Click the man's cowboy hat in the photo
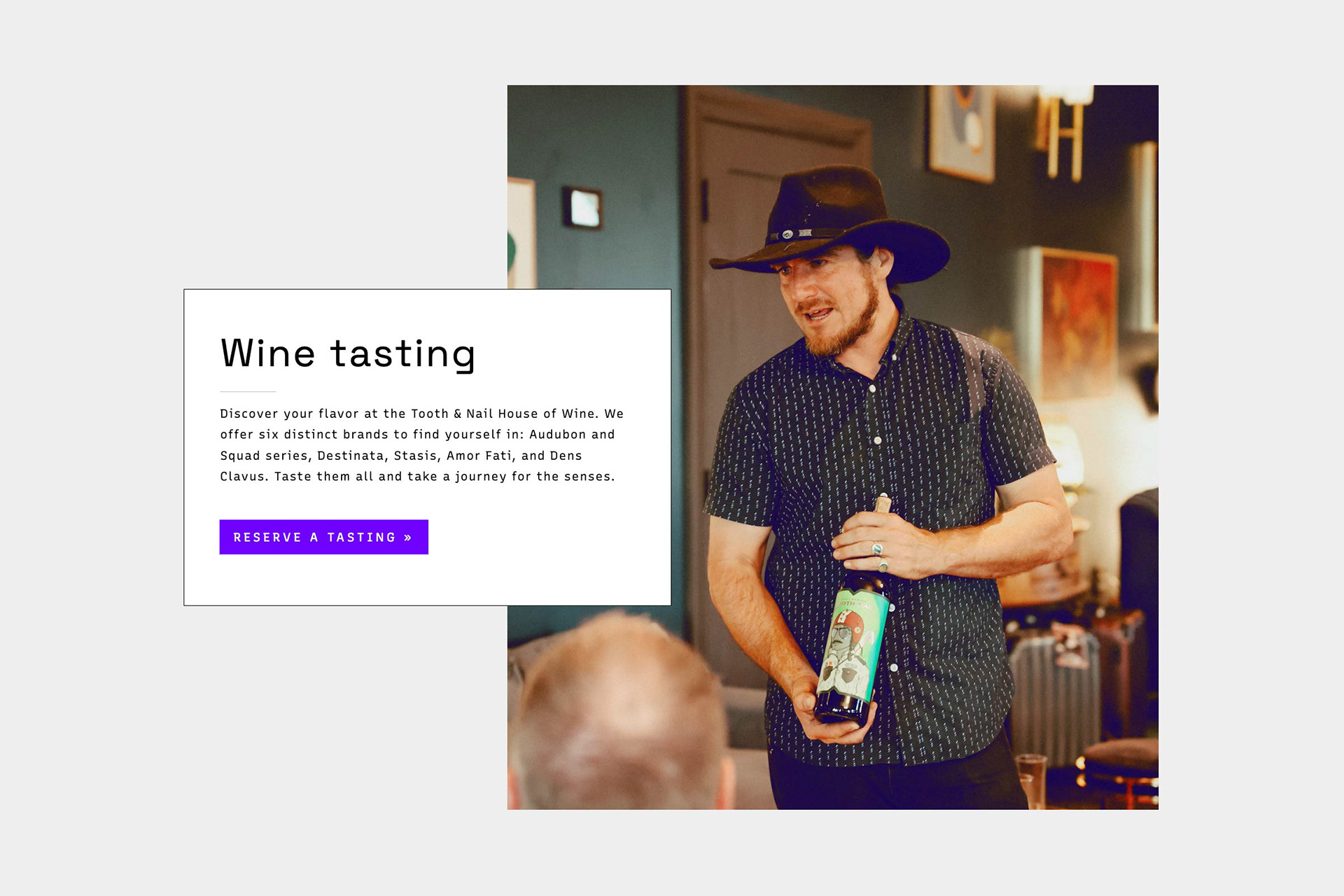The height and width of the screenshot is (896, 1344). tap(829, 223)
